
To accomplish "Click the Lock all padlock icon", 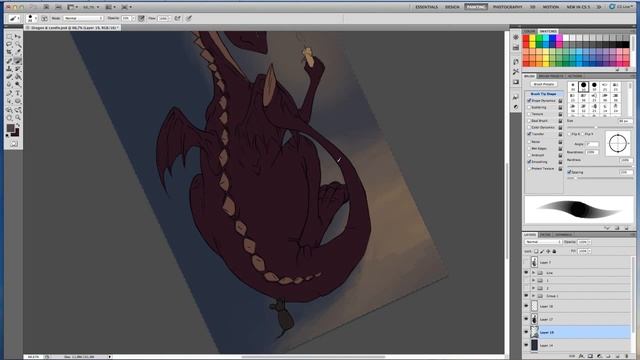I will point(554,251).
